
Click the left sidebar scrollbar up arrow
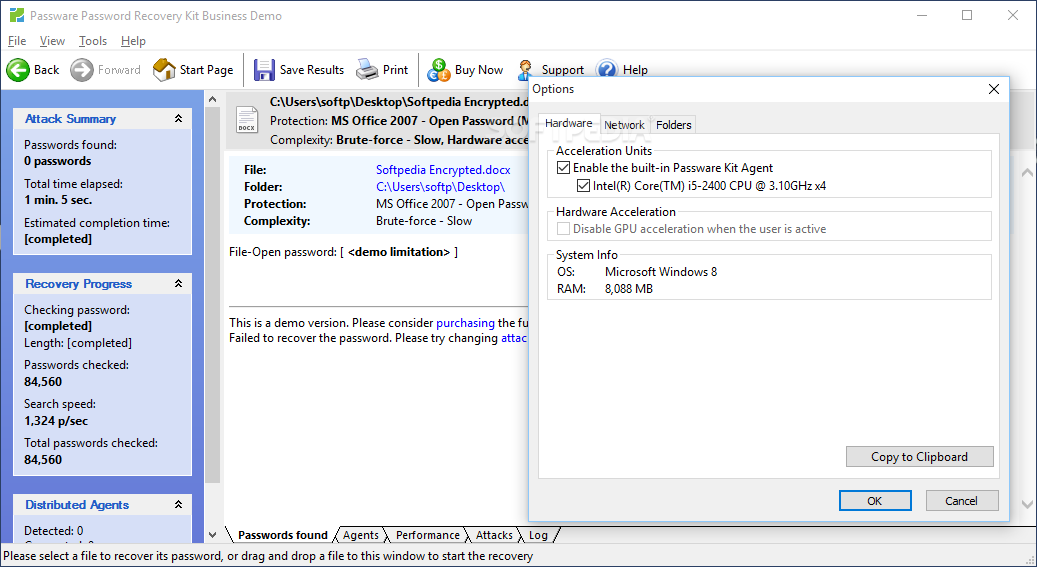[x=212, y=100]
